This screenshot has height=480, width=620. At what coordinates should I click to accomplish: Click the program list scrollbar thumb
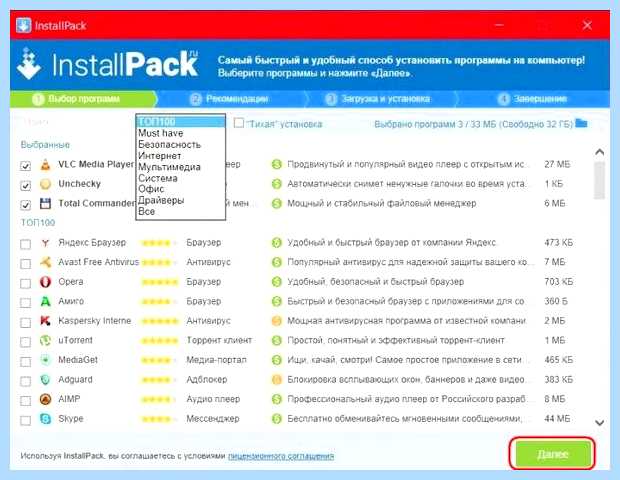click(x=599, y=180)
